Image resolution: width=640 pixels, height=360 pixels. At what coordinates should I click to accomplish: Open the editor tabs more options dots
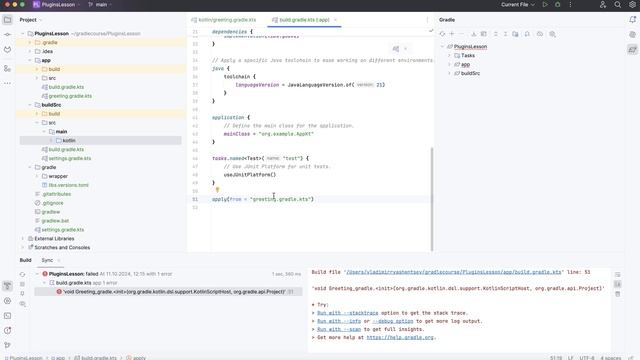pos(427,20)
